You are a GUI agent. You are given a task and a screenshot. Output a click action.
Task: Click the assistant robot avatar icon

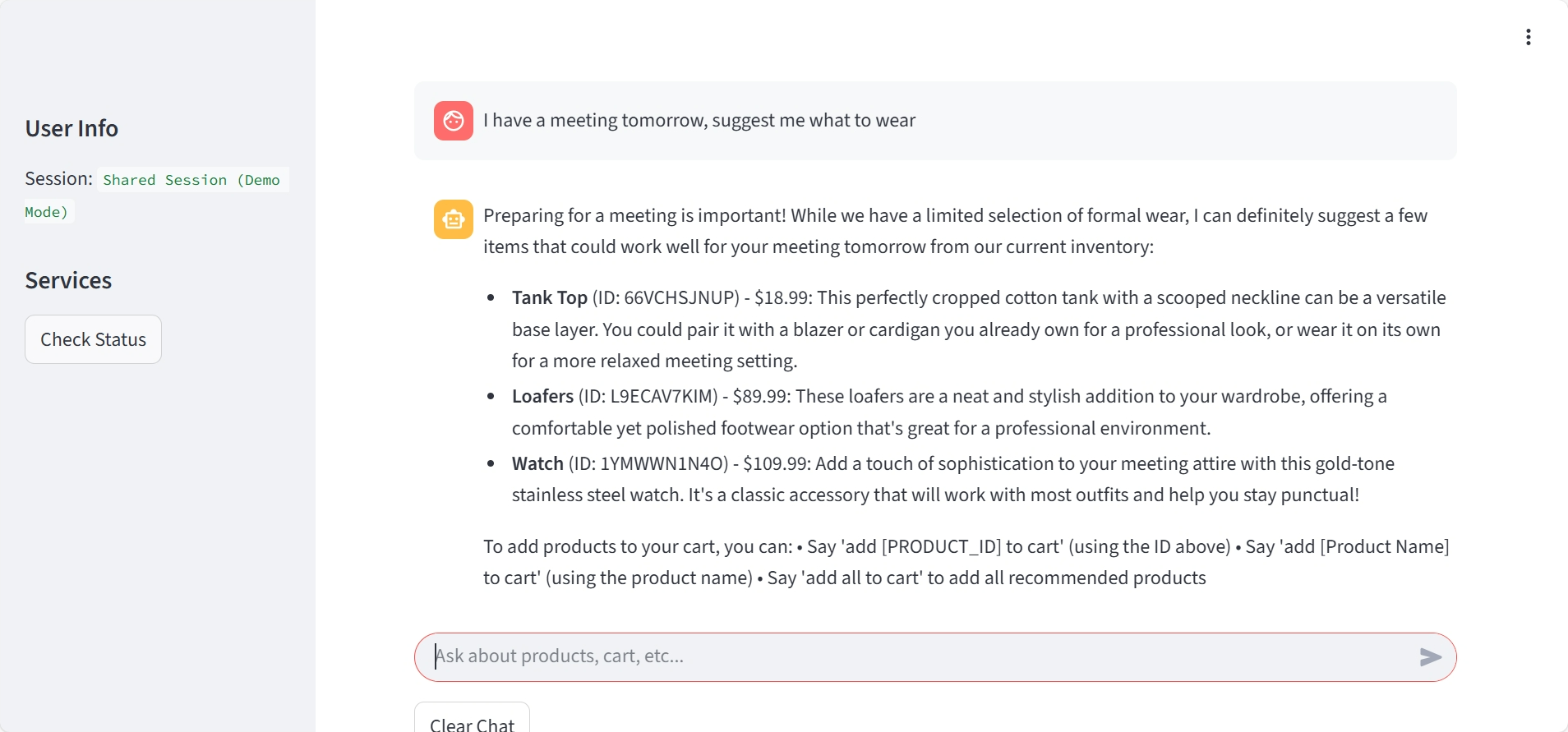coord(454,219)
